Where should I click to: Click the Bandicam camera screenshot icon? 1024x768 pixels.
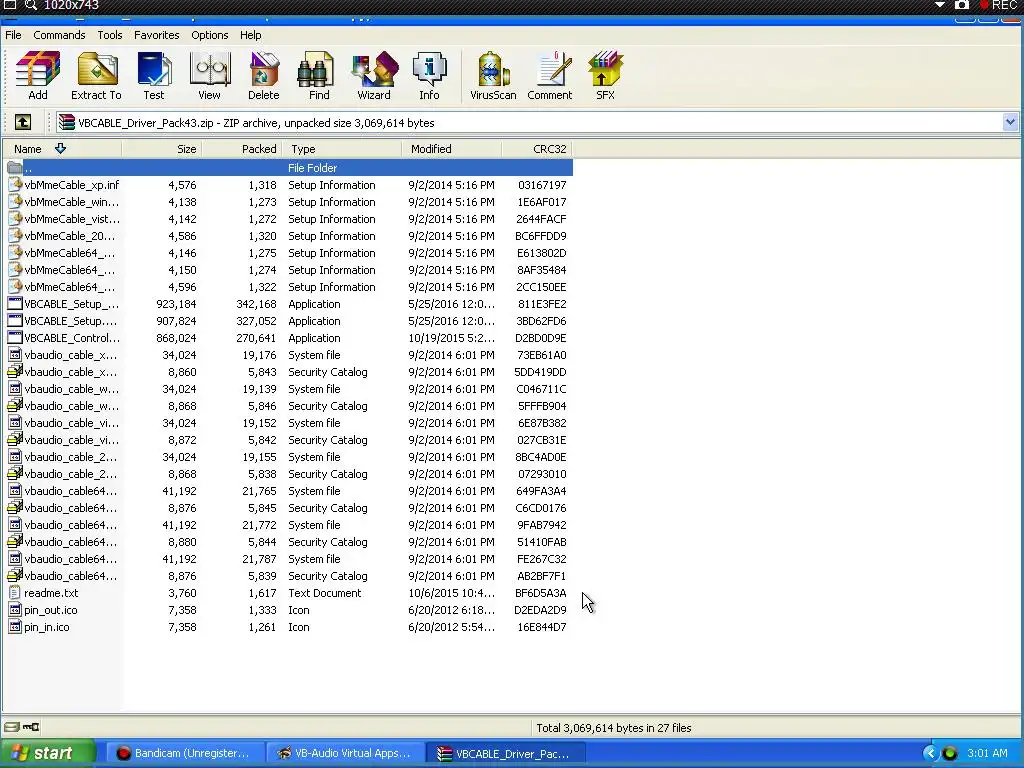coord(961,5)
